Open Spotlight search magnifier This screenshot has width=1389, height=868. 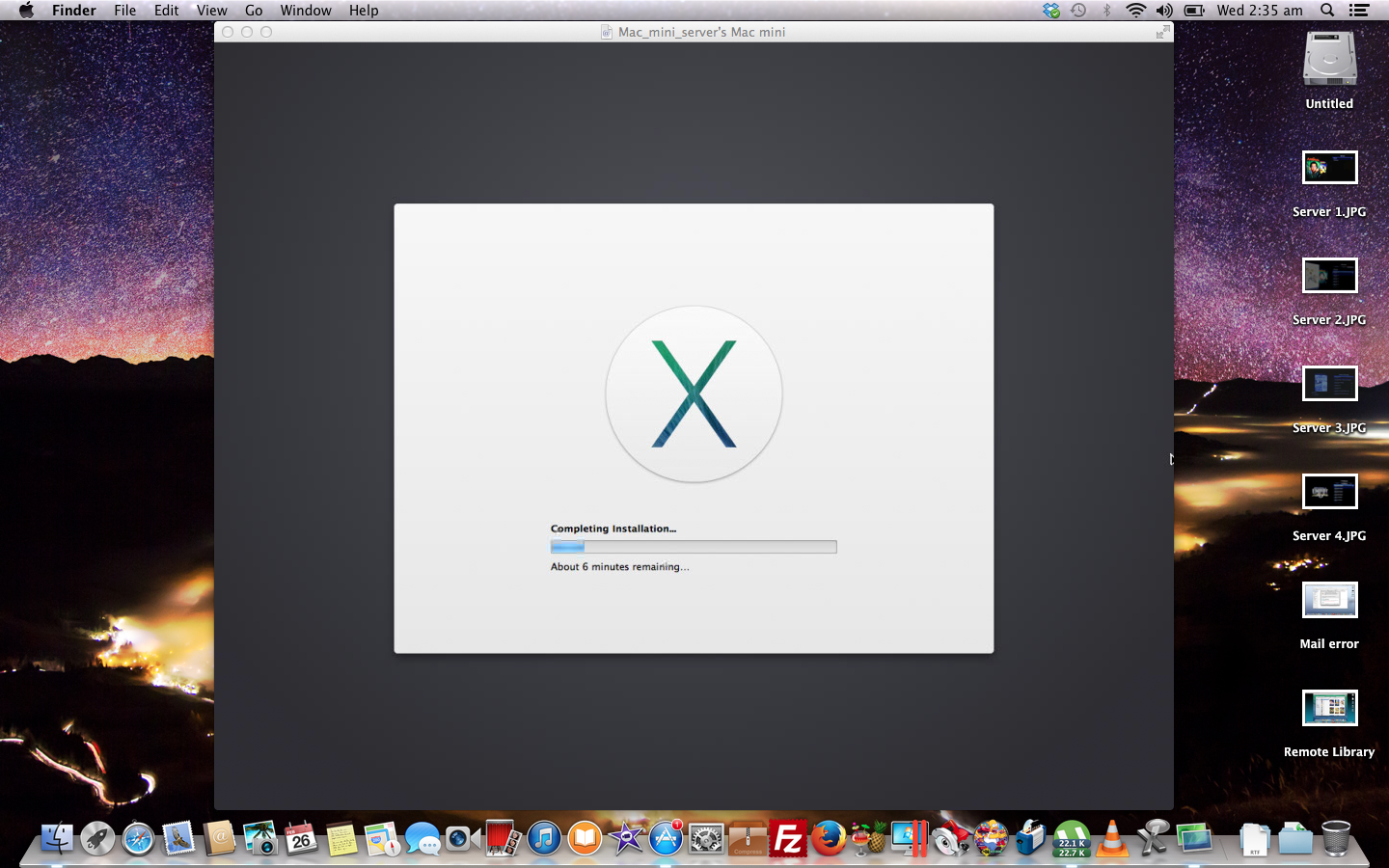click(x=1327, y=11)
